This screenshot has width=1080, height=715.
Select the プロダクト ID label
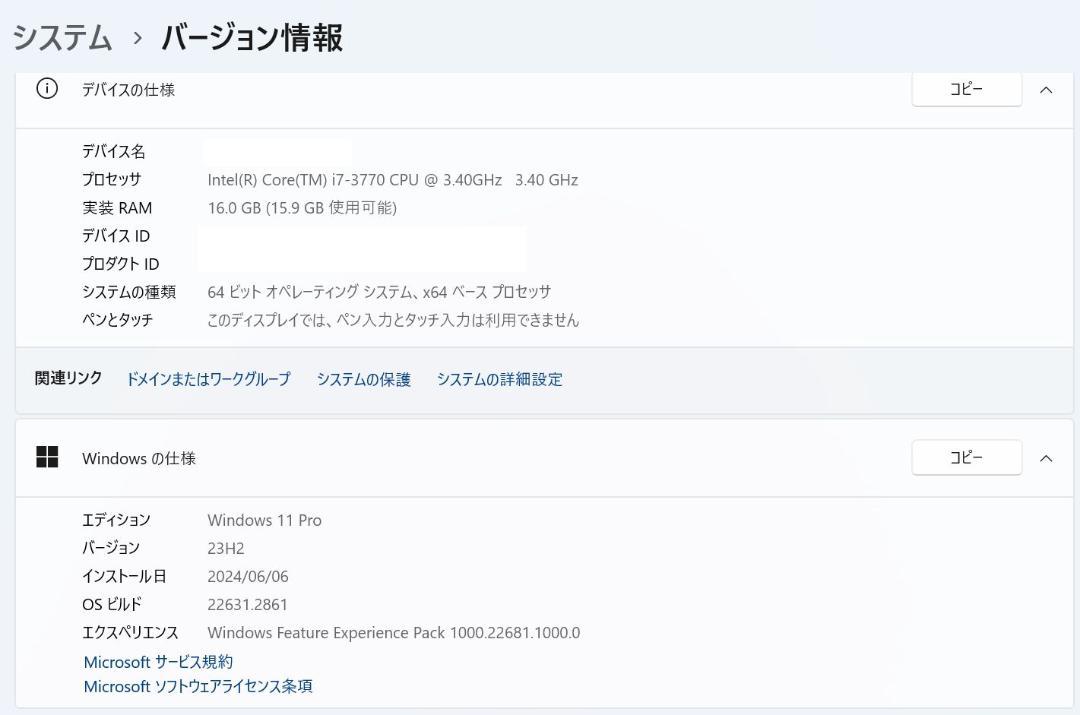[121, 264]
